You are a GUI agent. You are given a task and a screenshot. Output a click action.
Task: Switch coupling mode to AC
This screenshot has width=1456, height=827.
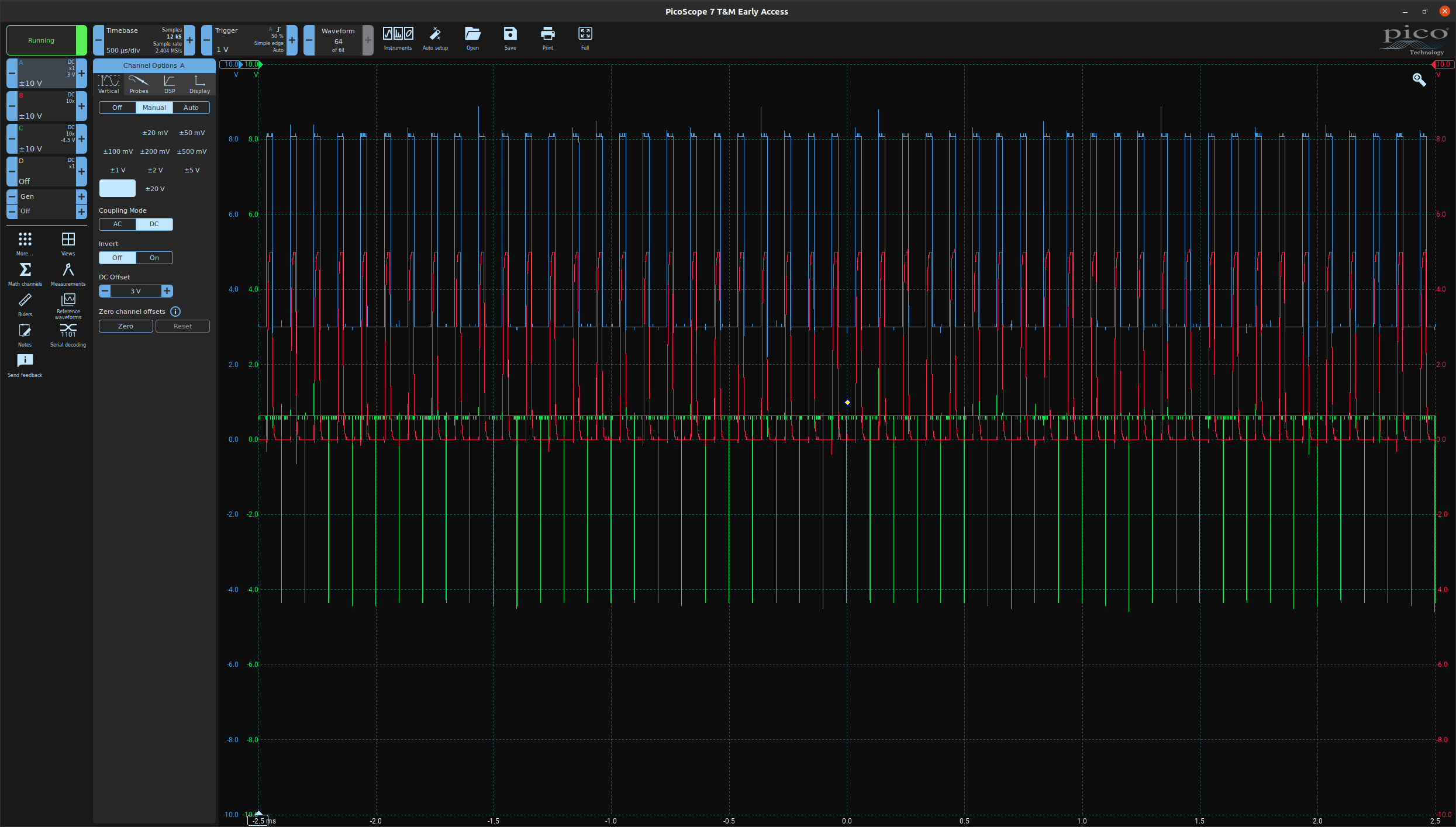(x=118, y=224)
